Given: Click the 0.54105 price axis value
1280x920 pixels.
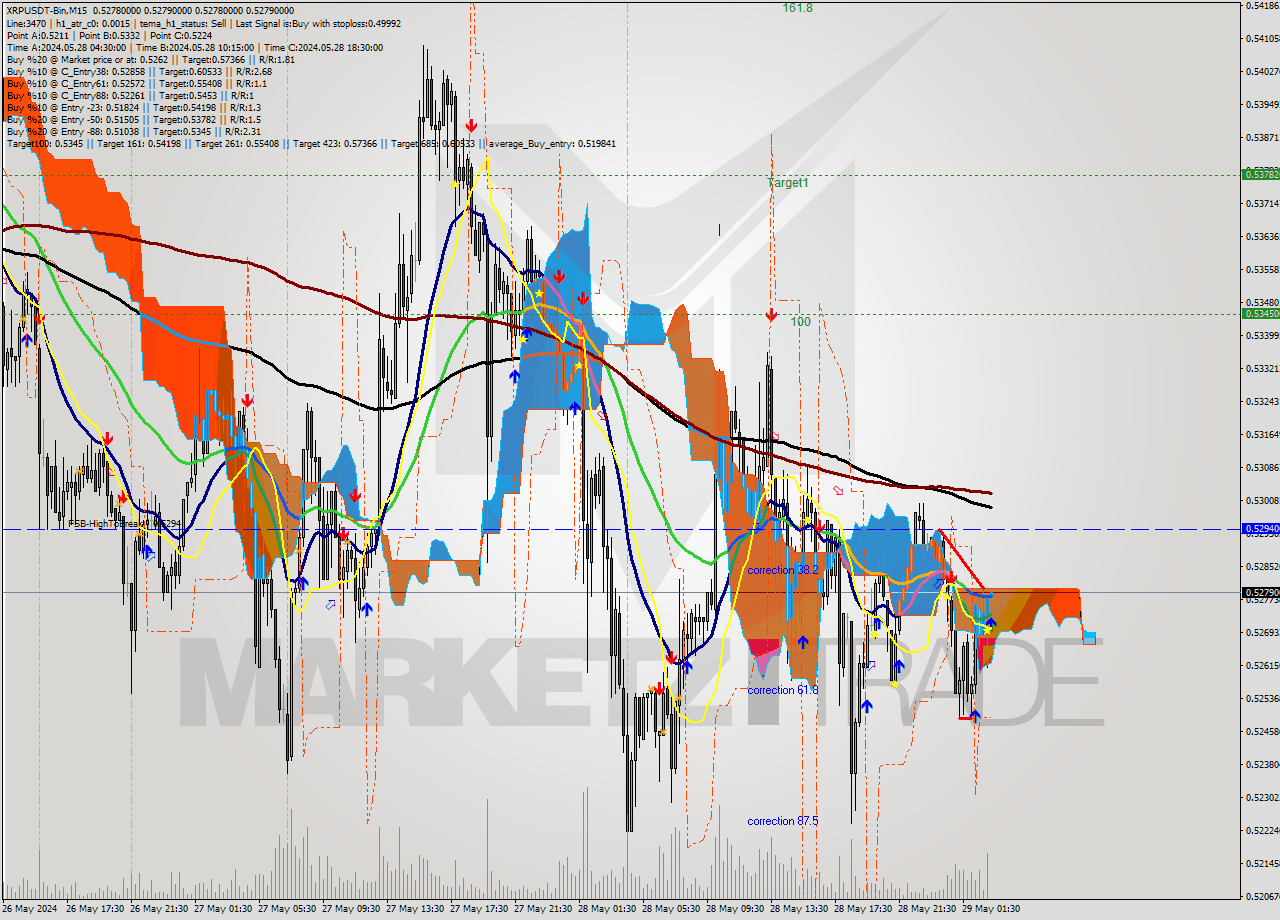Looking at the screenshot, I should point(1261,39).
